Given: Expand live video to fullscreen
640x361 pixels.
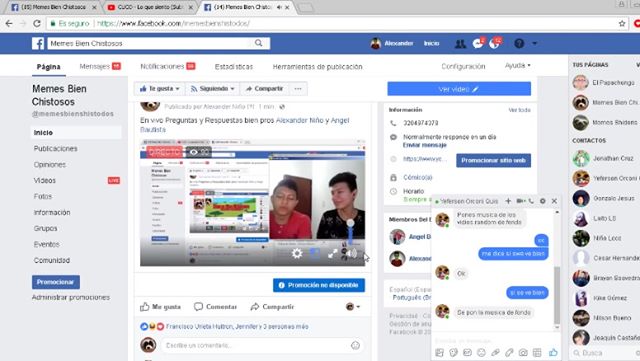Looking at the screenshot, I should pyautogui.click(x=333, y=254).
